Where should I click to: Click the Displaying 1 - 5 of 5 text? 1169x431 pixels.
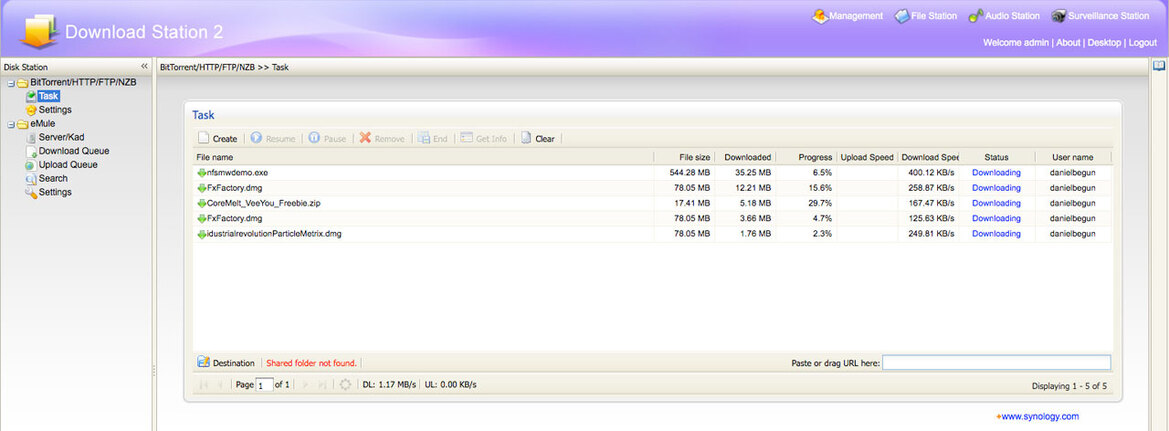[x=1069, y=386]
